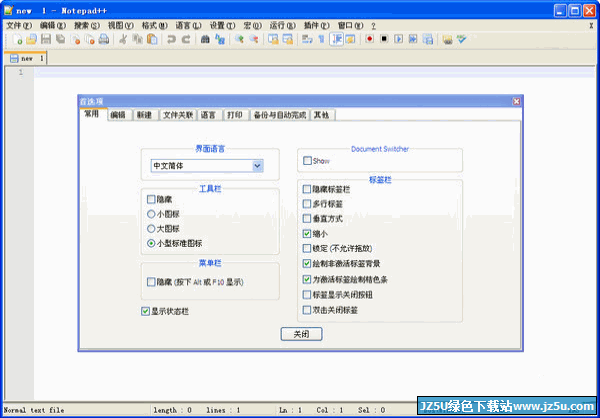Click the Save toolbar icon
The height and width of the screenshot is (418, 600).
(46, 39)
